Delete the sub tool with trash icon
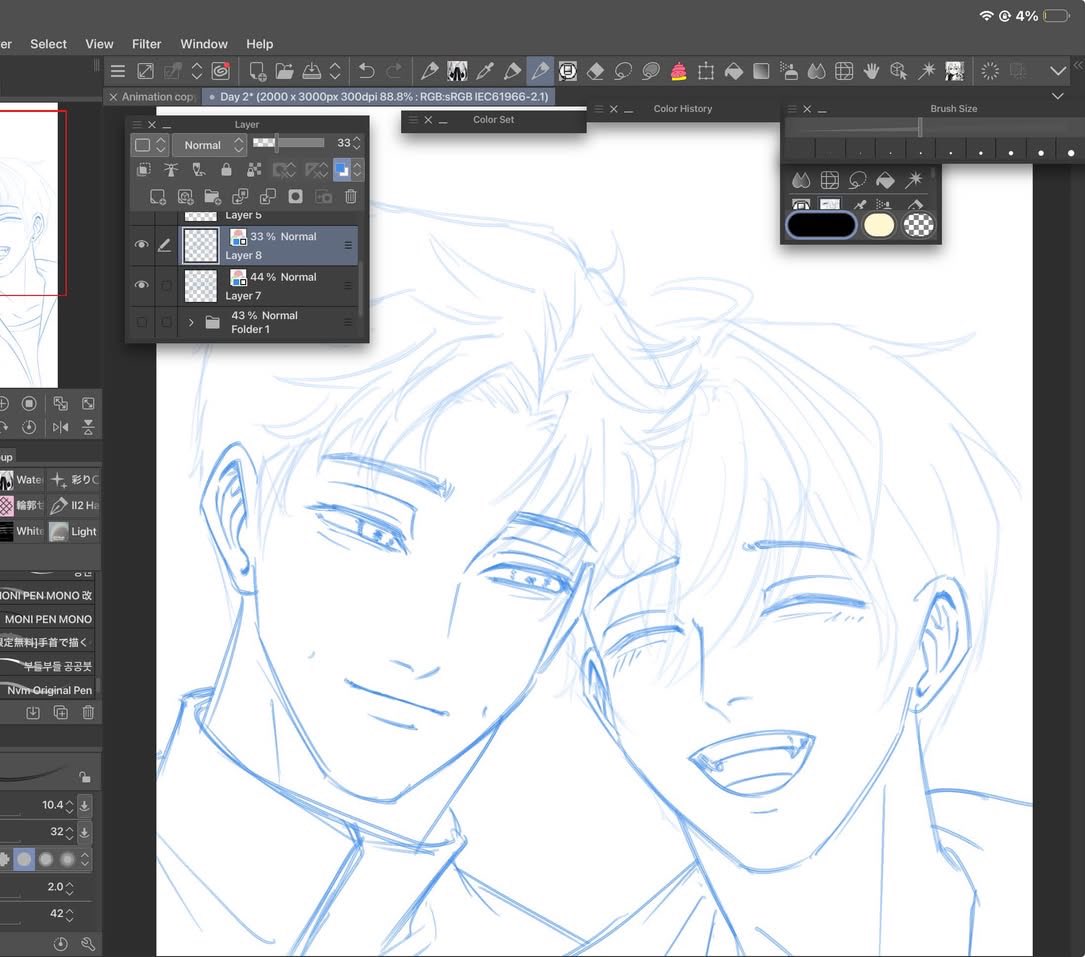Screen dimensions: 1085x957 [88, 712]
